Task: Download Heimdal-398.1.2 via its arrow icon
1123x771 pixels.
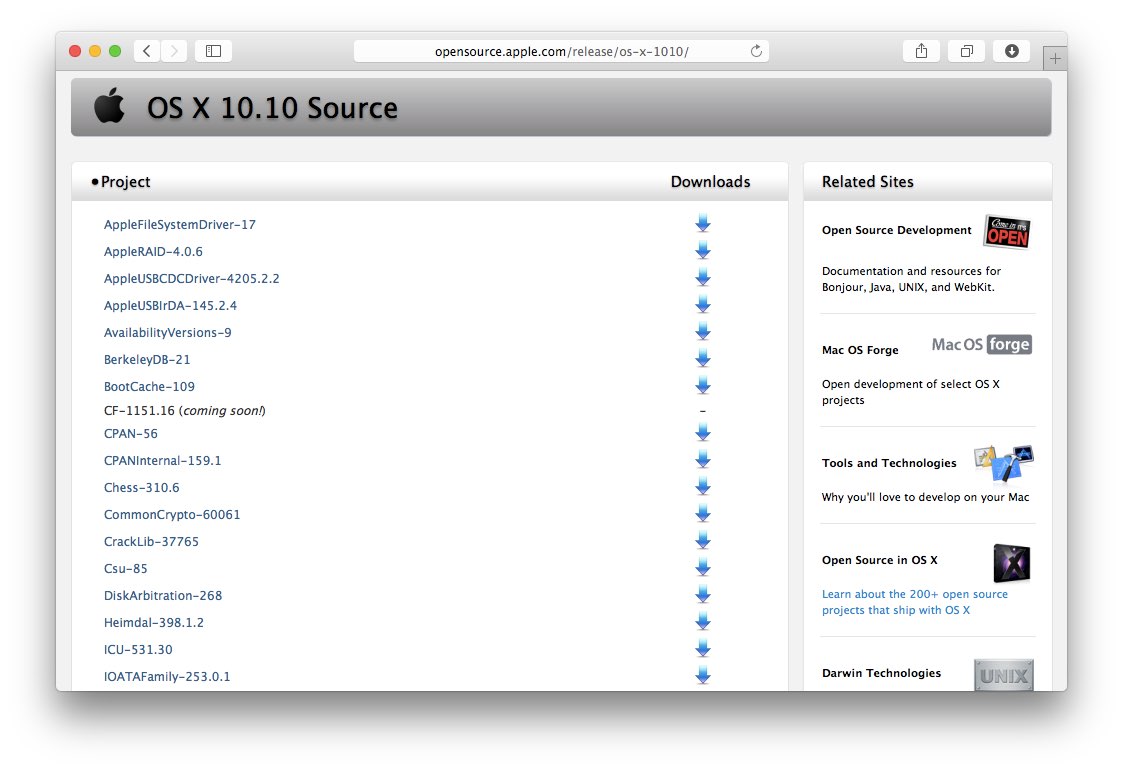Action: coord(703,621)
